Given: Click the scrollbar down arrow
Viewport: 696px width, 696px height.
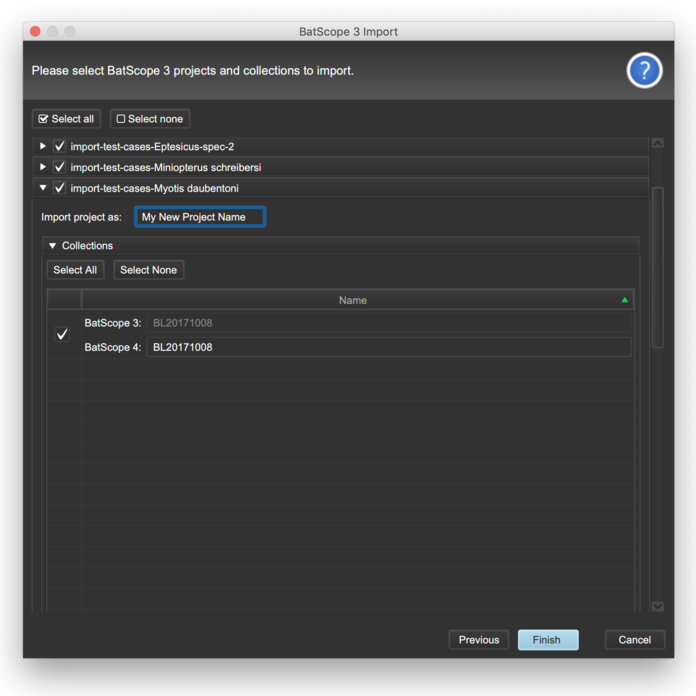Looking at the screenshot, I should click(x=657, y=606).
